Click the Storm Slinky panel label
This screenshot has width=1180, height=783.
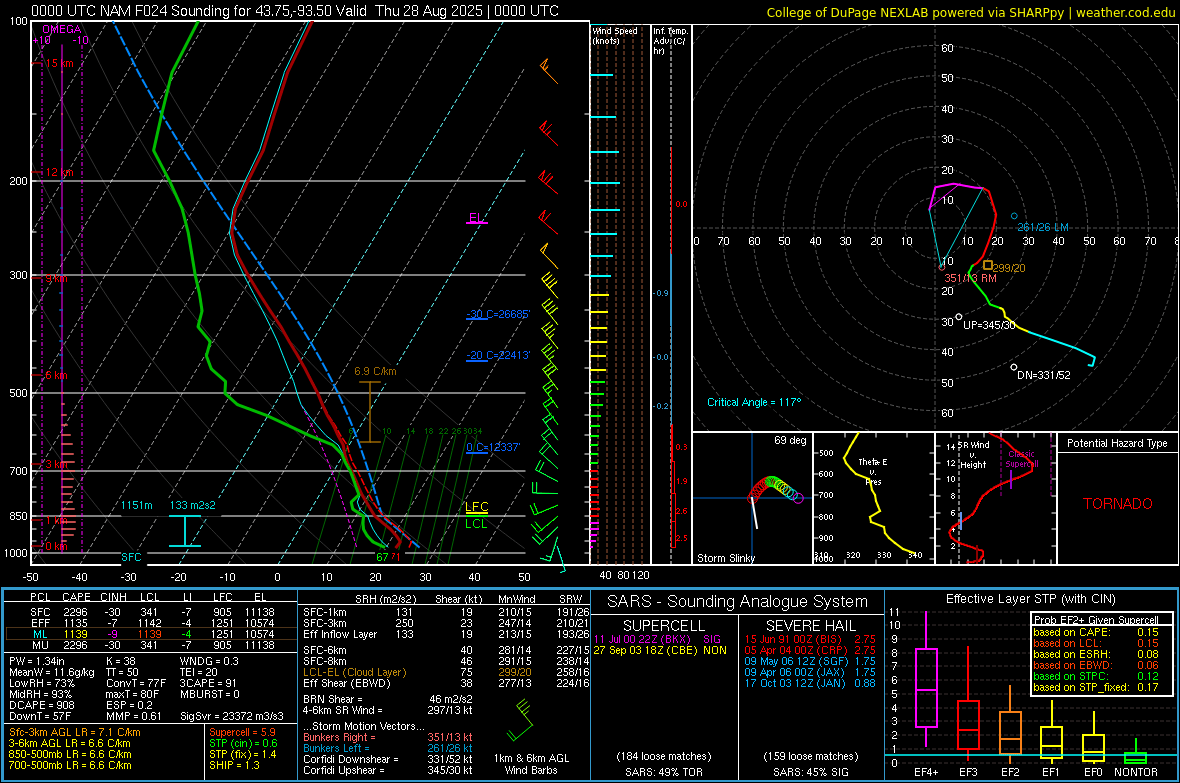coord(725,558)
